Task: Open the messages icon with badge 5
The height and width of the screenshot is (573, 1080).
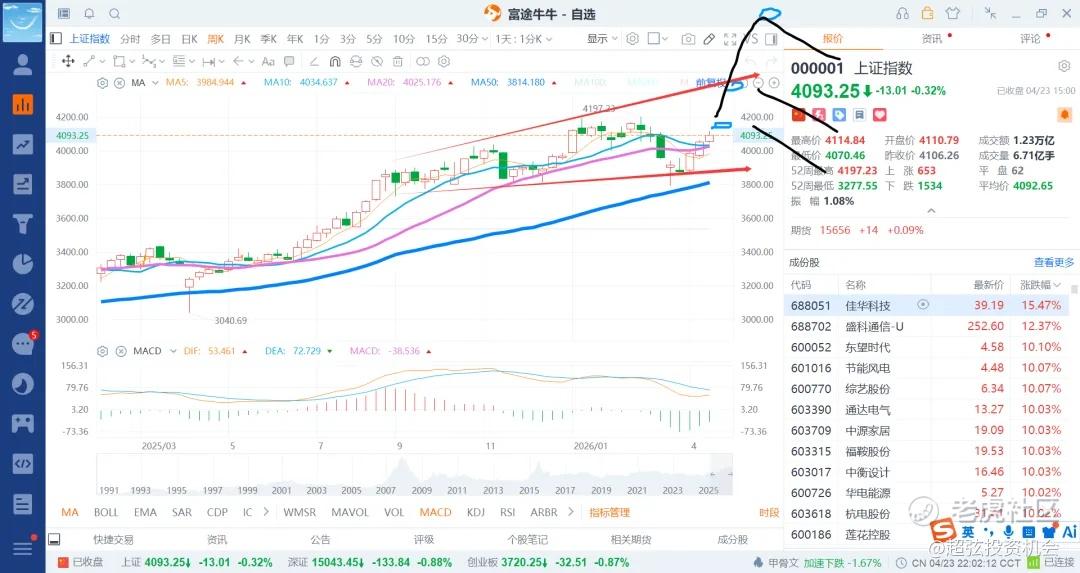Action: (23, 344)
